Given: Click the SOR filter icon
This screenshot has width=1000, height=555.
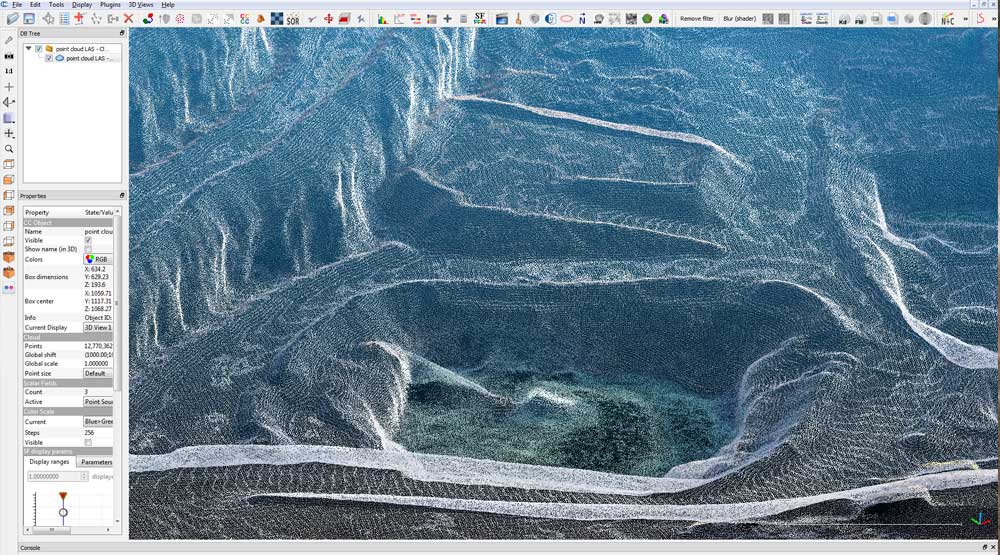Looking at the screenshot, I should [293, 19].
